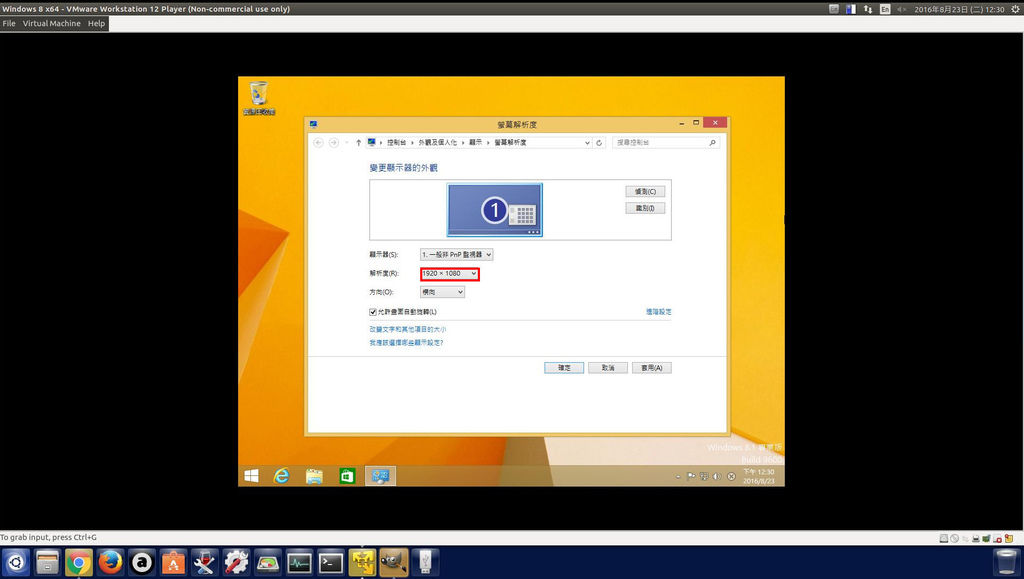The image size is (1024, 579).
Task: Launch Google Chrome from the Ubuntu dock
Action: pos(78,562)
